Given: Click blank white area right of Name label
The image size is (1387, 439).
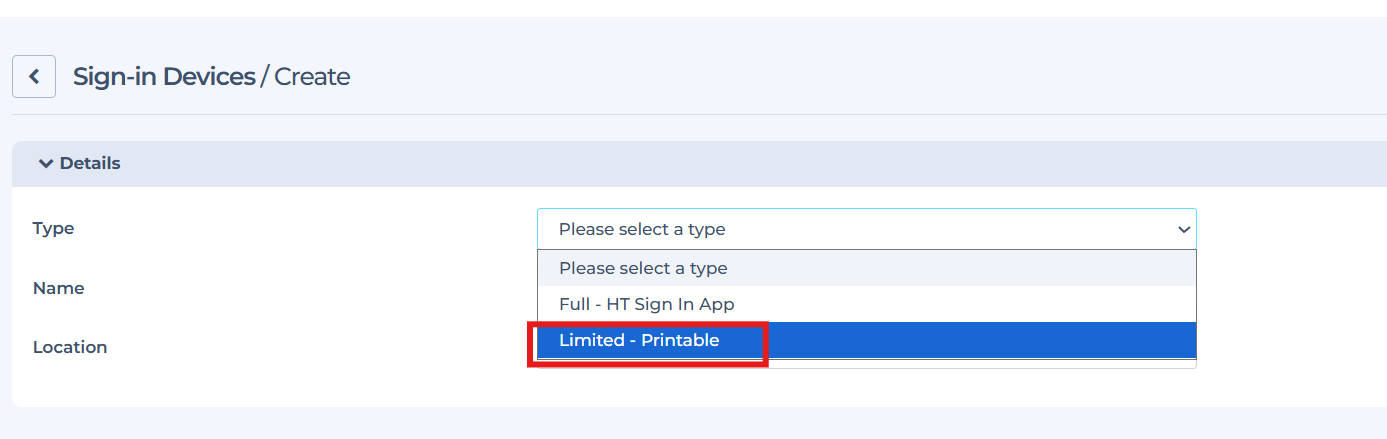Looking at the screenshot, I should [300, 288].
